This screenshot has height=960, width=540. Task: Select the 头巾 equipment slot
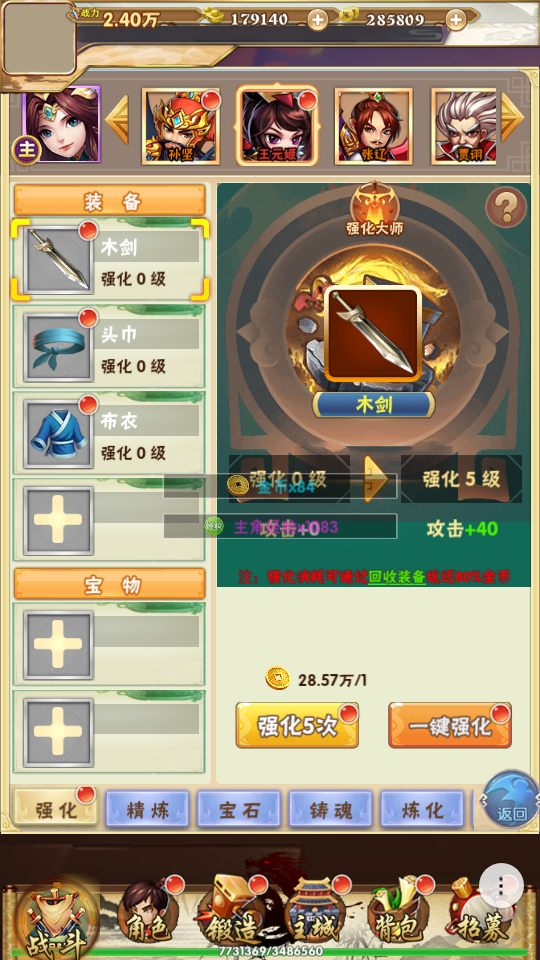click(x=108, y=347)
